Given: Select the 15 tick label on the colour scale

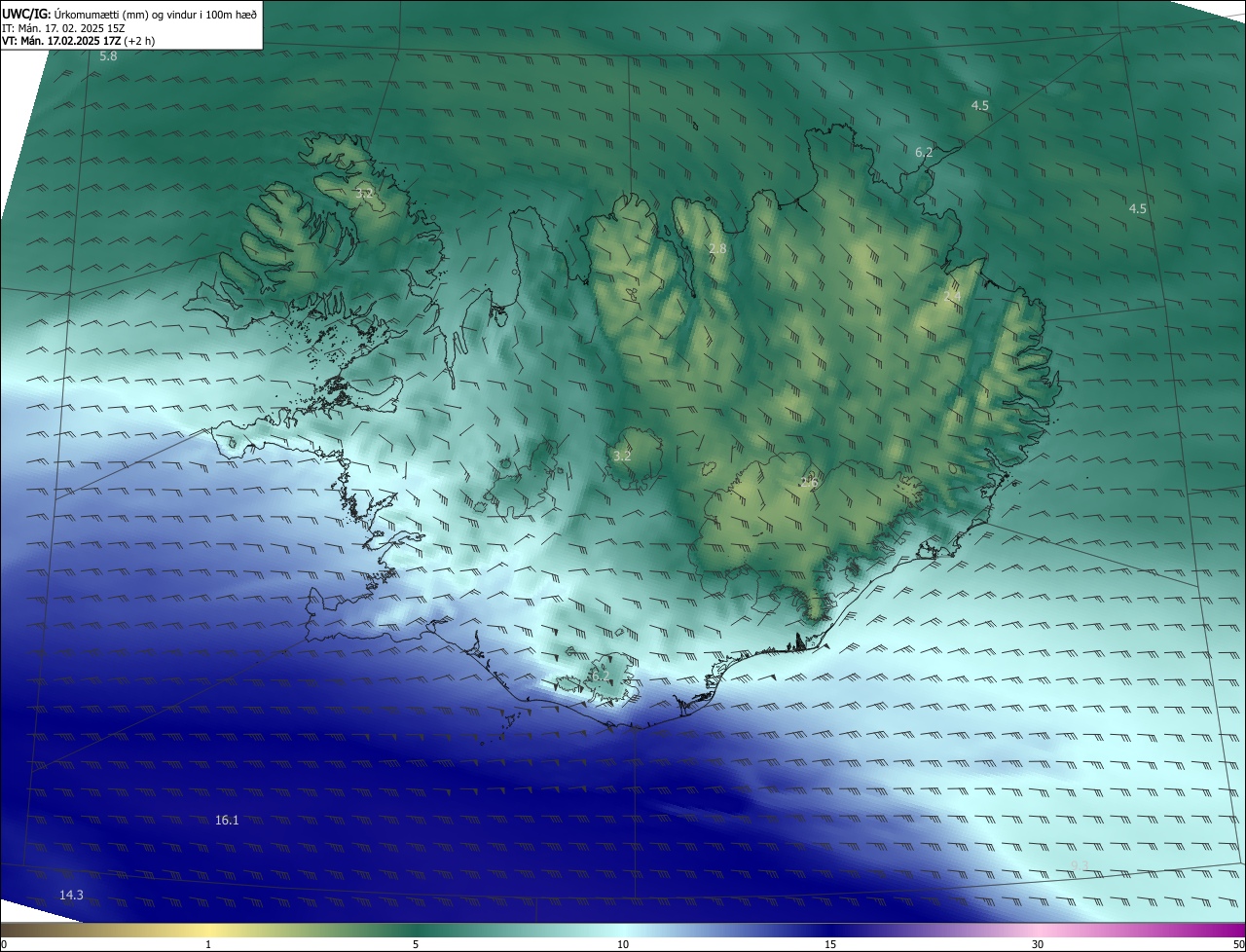Looking at the screenshot, I should coord(830,944).
